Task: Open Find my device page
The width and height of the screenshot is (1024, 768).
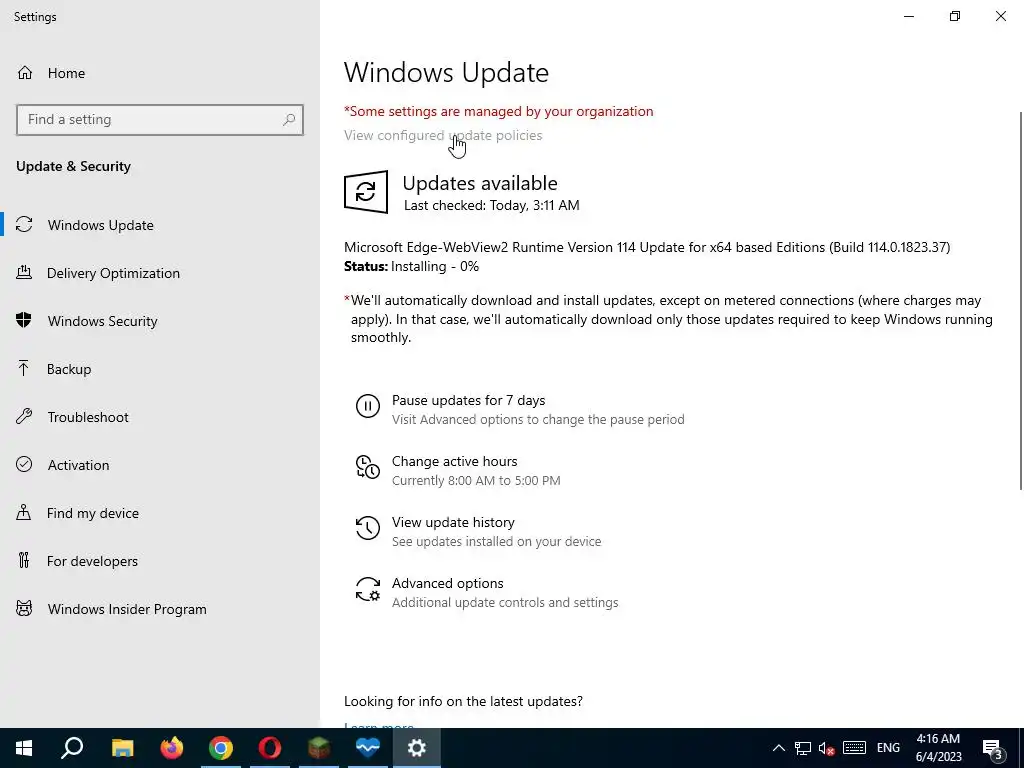Action: click(160, 513)
